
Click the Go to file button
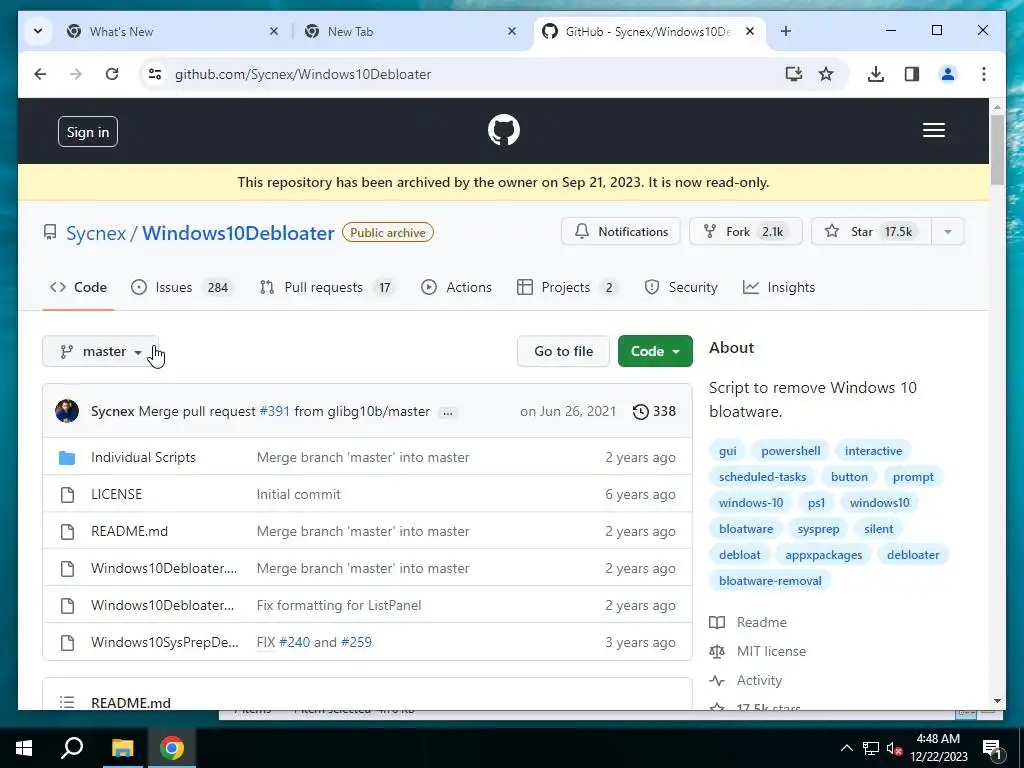[563, 351]
